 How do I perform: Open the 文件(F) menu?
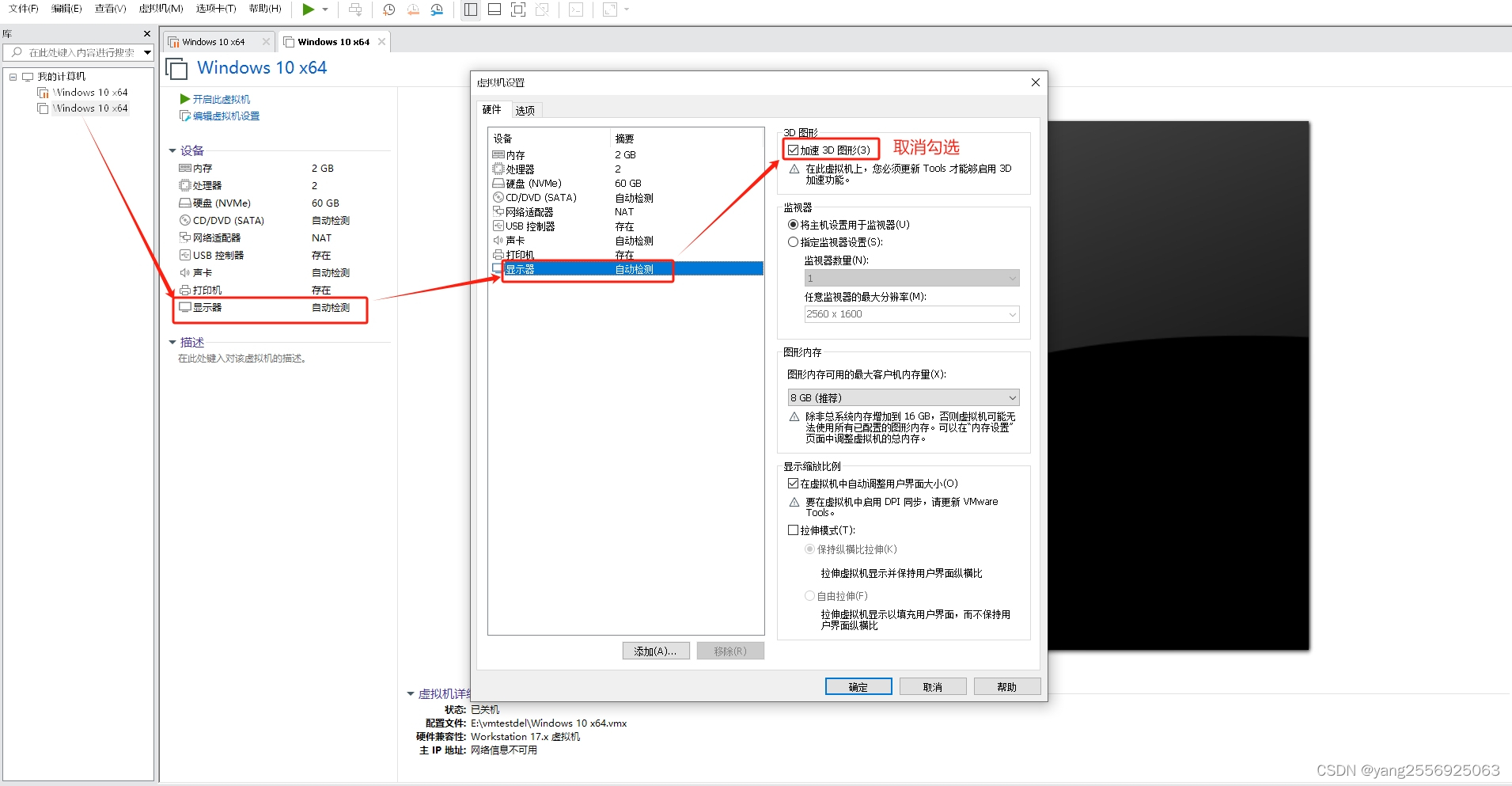point(23,9)
